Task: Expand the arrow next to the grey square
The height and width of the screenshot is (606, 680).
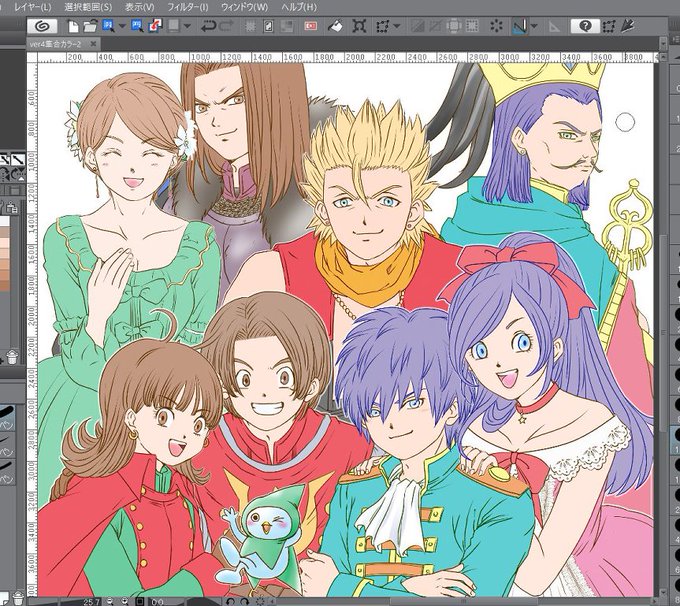Action: point(187,26)
